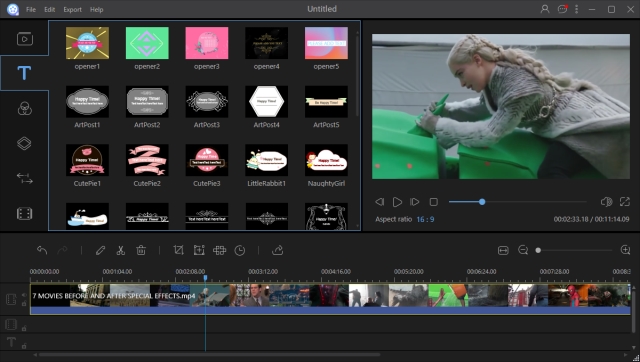
Task: Open the Elements film-frame tab in sidebar
Action: pos(24,213)
